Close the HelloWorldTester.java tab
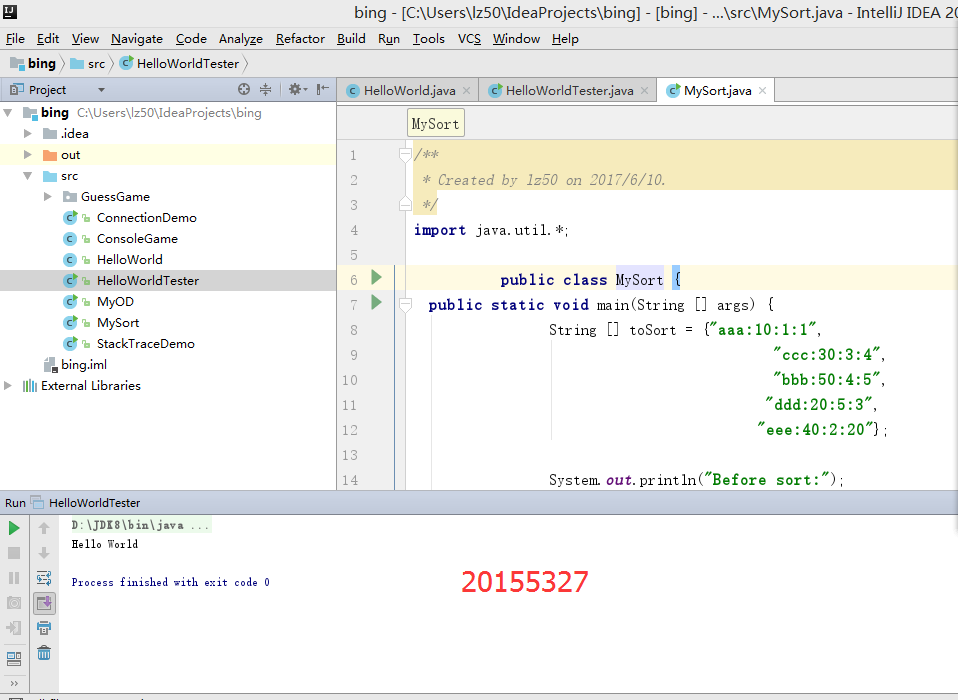Screen dimensions: 958x700 645,90
